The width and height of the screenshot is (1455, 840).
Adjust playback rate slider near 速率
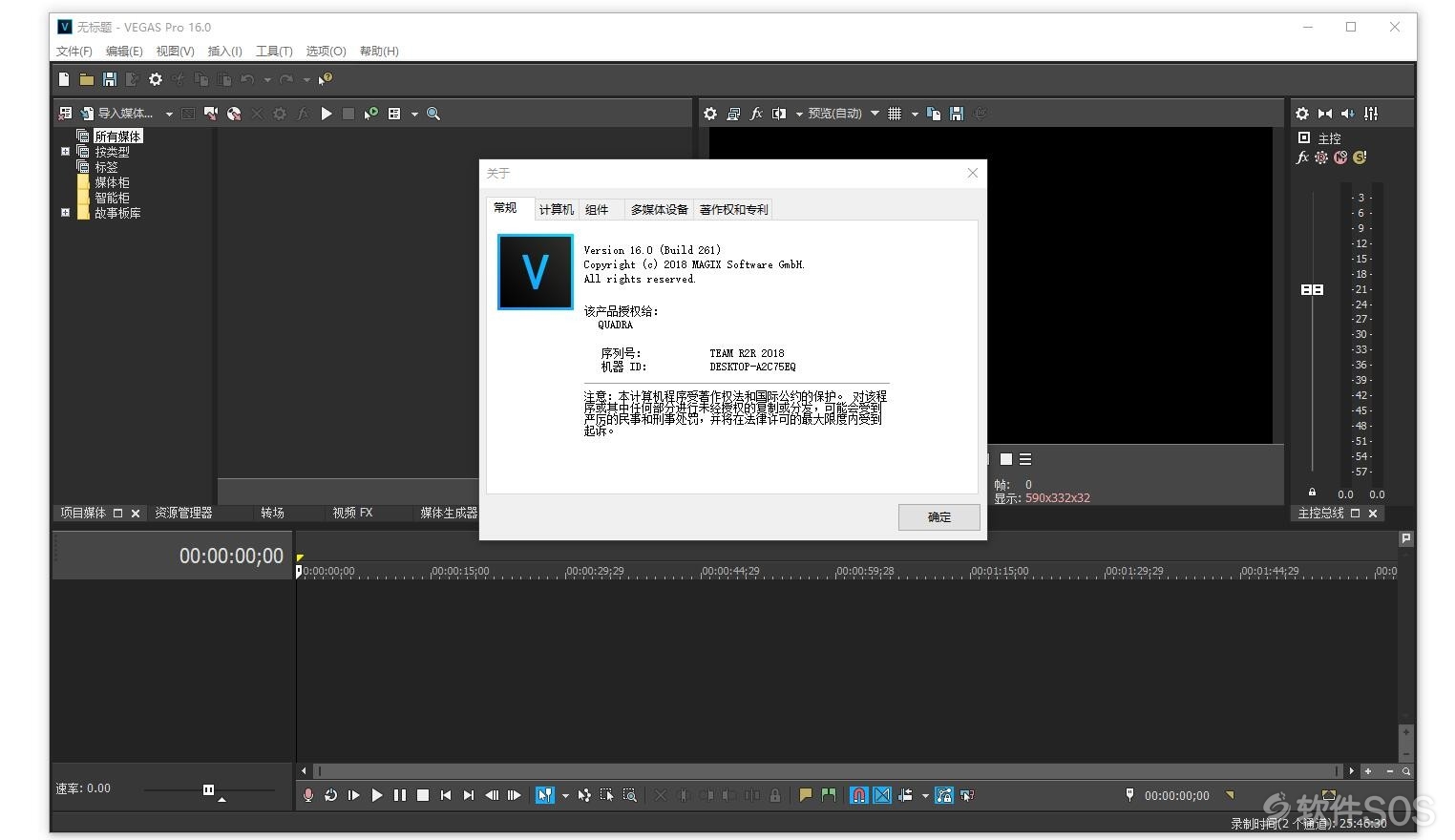point(208,789)
